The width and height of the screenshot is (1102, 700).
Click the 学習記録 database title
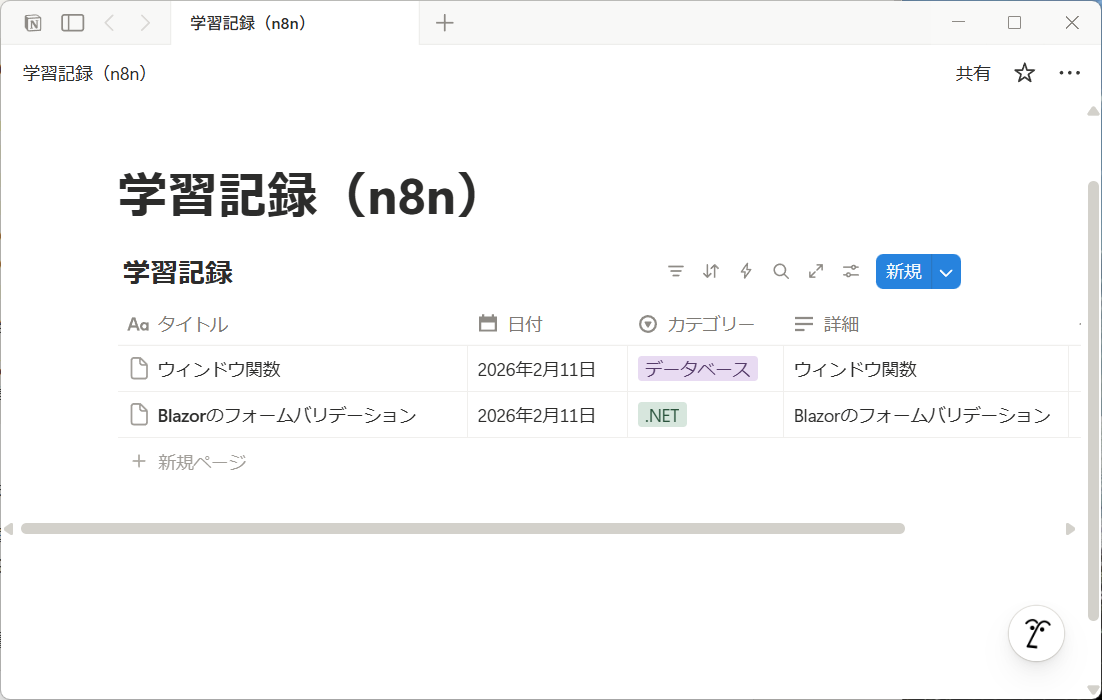(x=178, y=272)
